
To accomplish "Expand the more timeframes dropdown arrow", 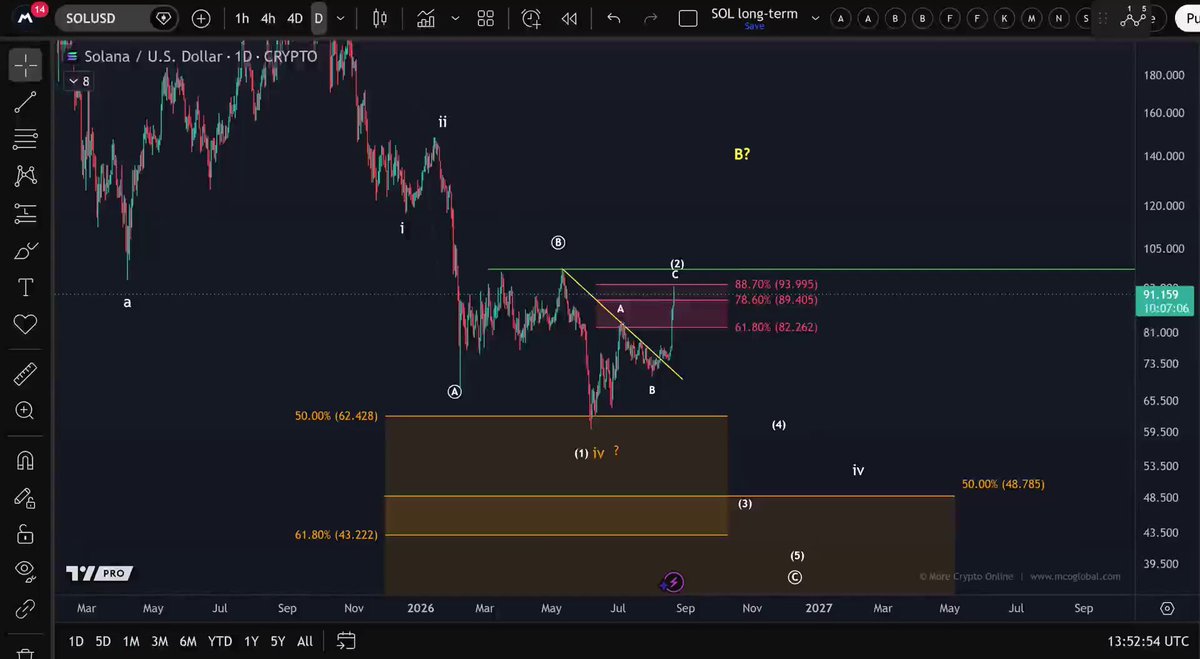I will (x=342, y=18).
